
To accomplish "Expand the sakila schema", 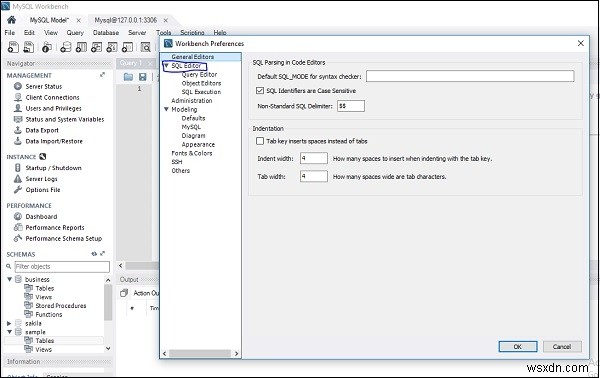I will pos(10,323).
